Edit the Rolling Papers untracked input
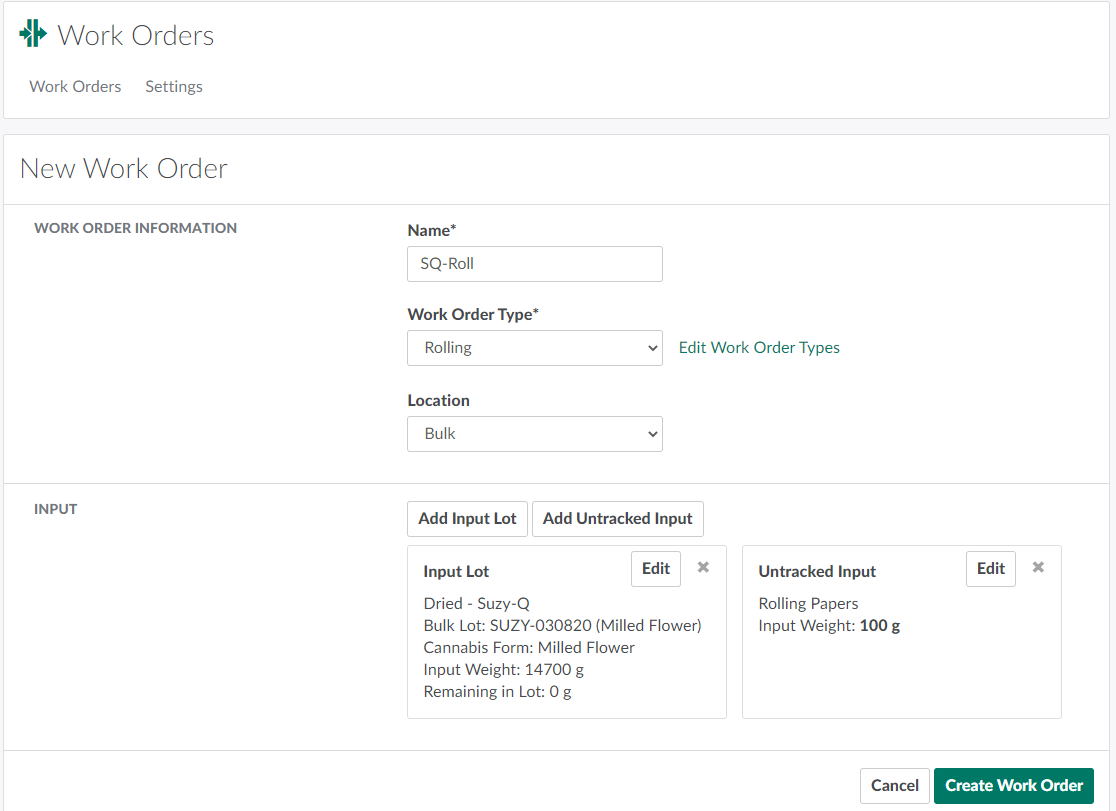The width and height of the screenshot is (1116, 811). coord(990,569)
